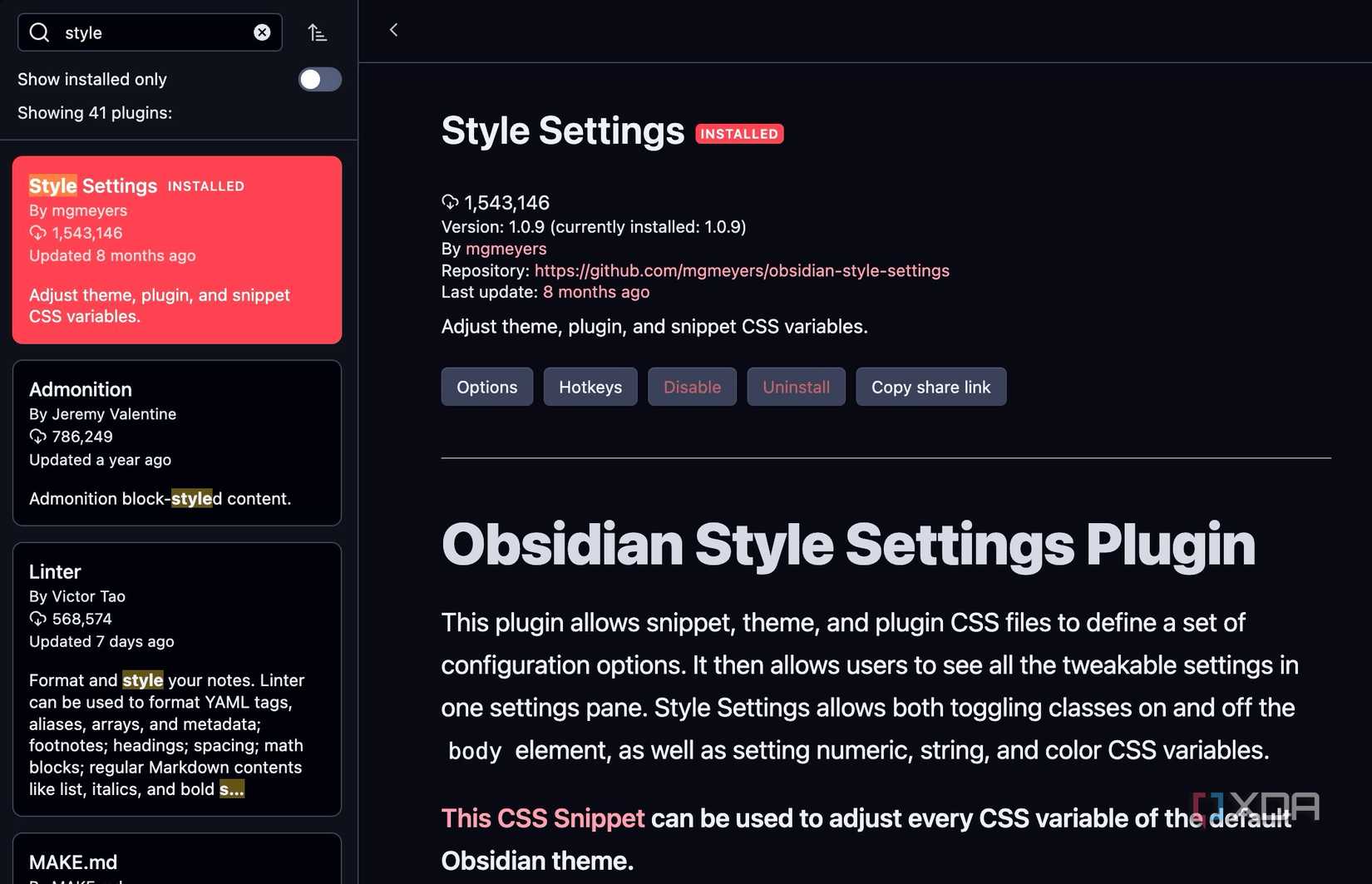Disable the Style Settings plugin
The image size is (1372, 884).
691,387
